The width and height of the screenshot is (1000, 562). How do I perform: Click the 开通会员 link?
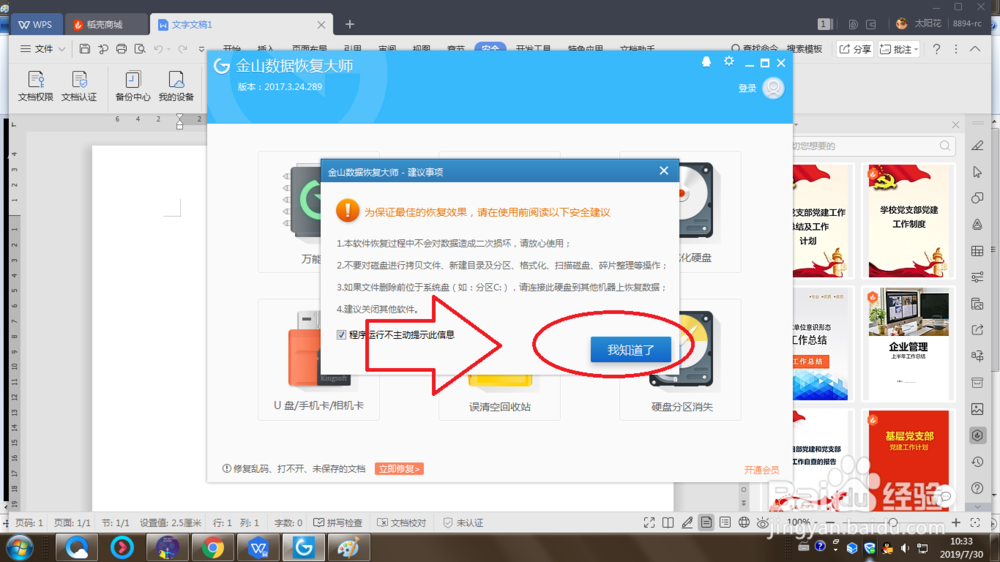click(x=761, y=470)
